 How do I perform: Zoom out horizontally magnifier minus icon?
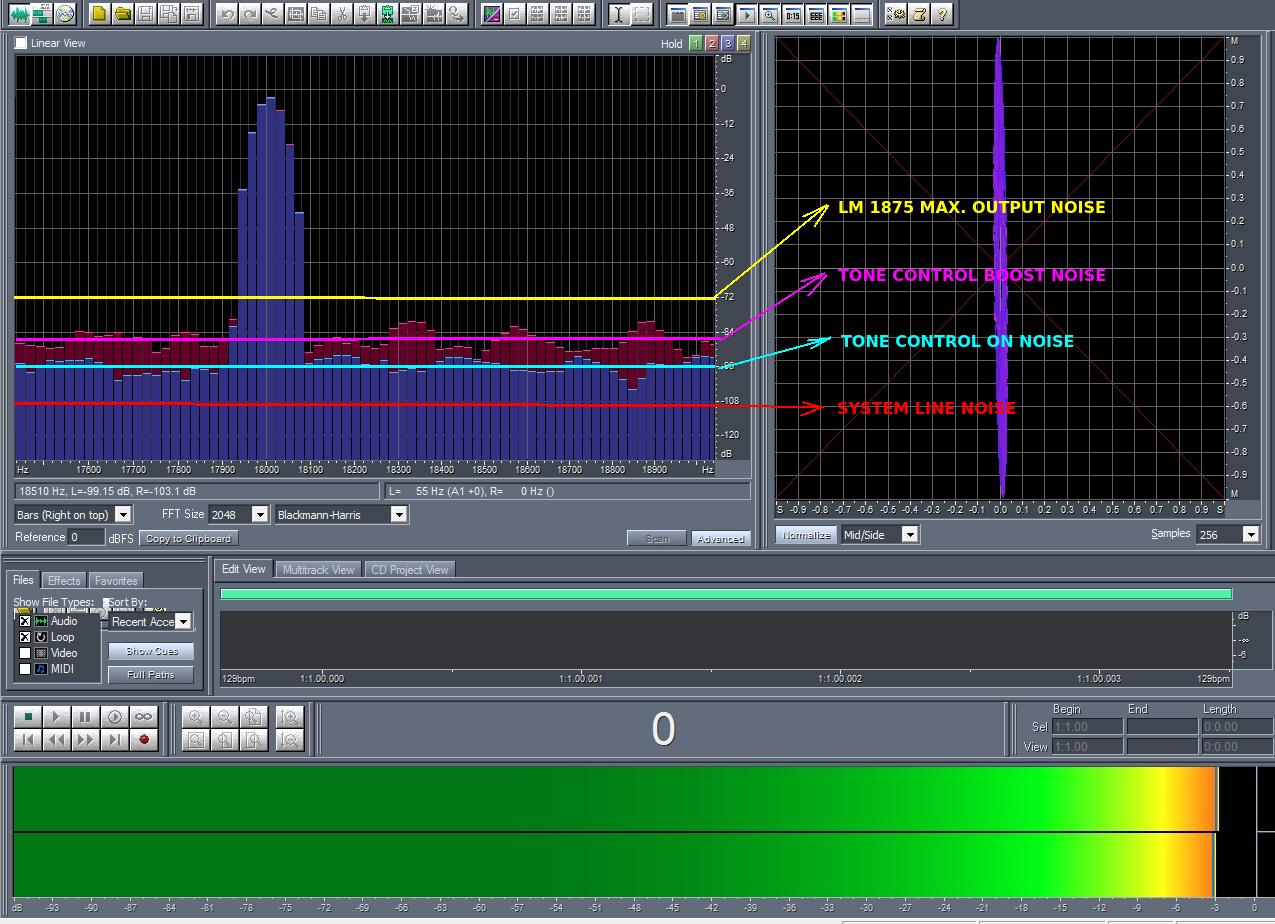[225, 716]
